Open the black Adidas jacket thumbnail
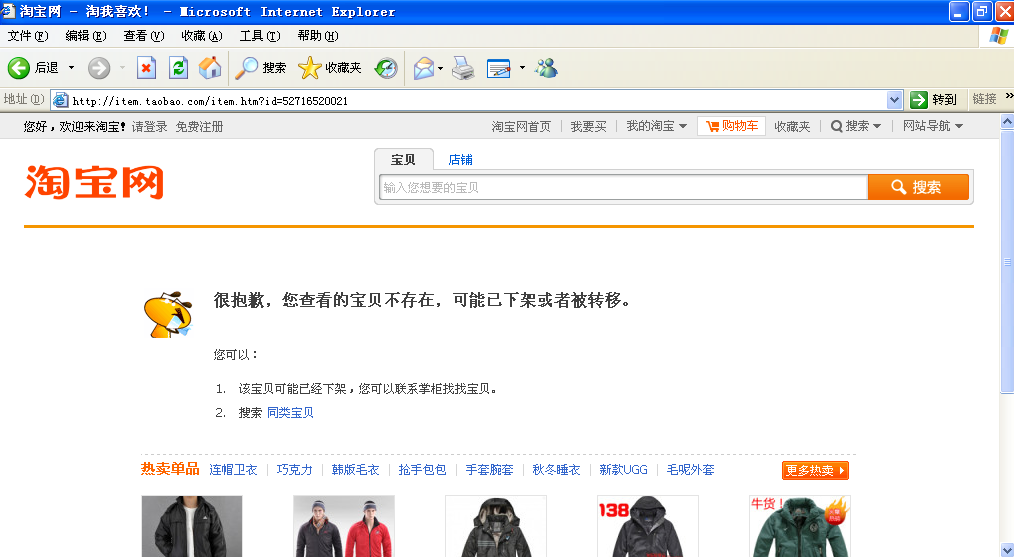The width and height of the screenshot is (1014, 557). pos(192,527)
